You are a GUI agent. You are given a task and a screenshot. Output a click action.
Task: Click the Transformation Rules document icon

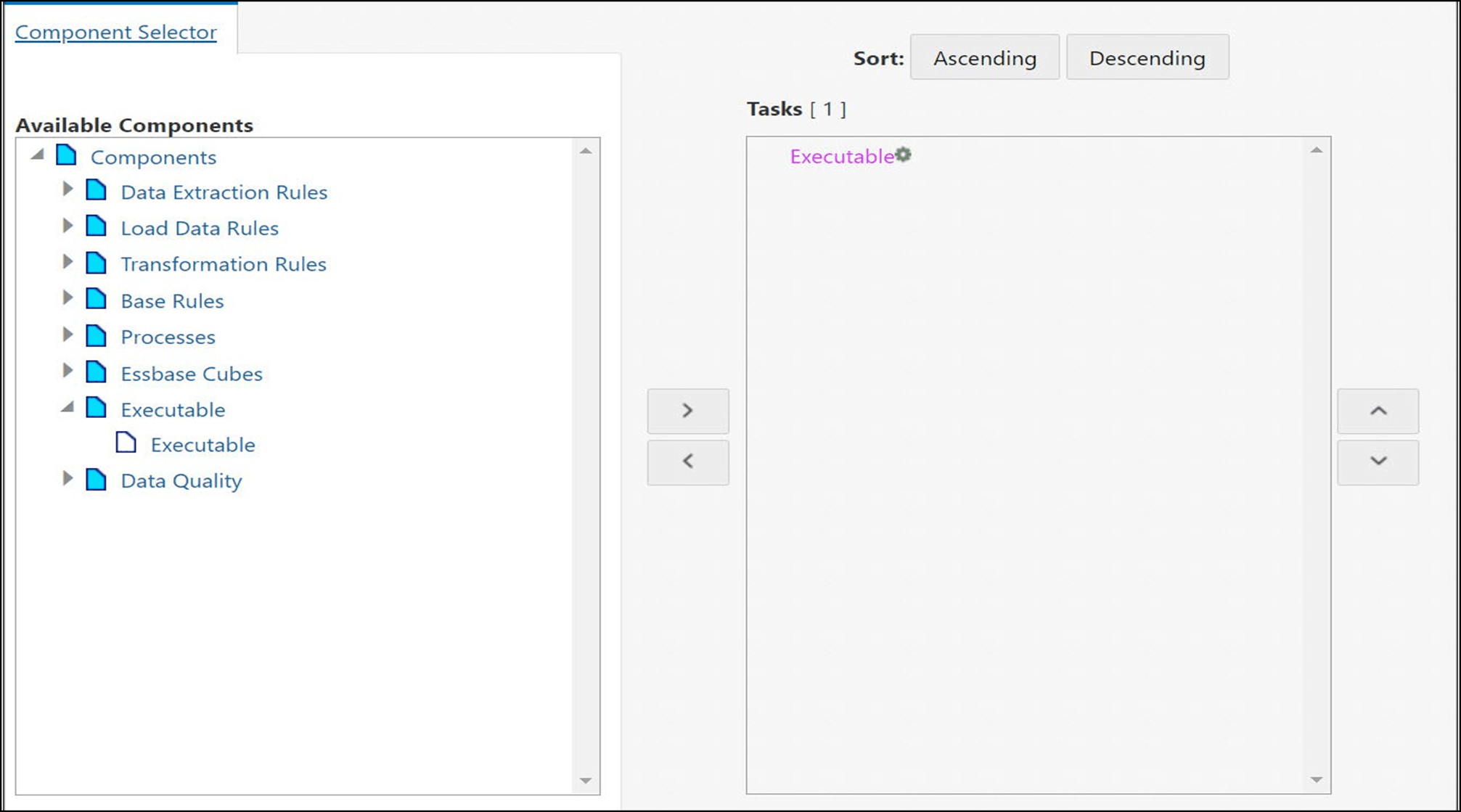[x=97, y=263]
